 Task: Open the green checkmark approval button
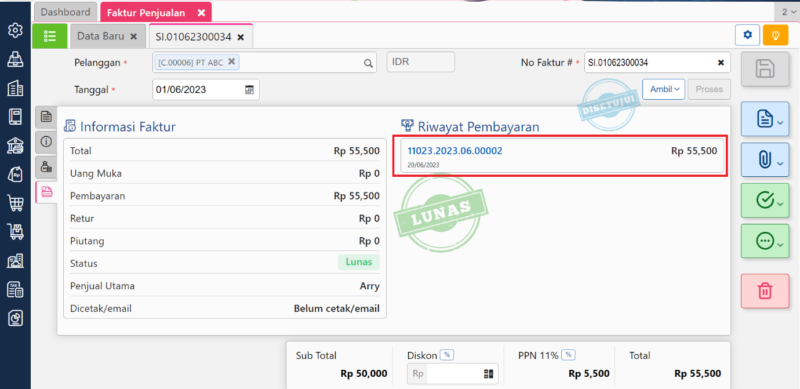click(764, 201)
